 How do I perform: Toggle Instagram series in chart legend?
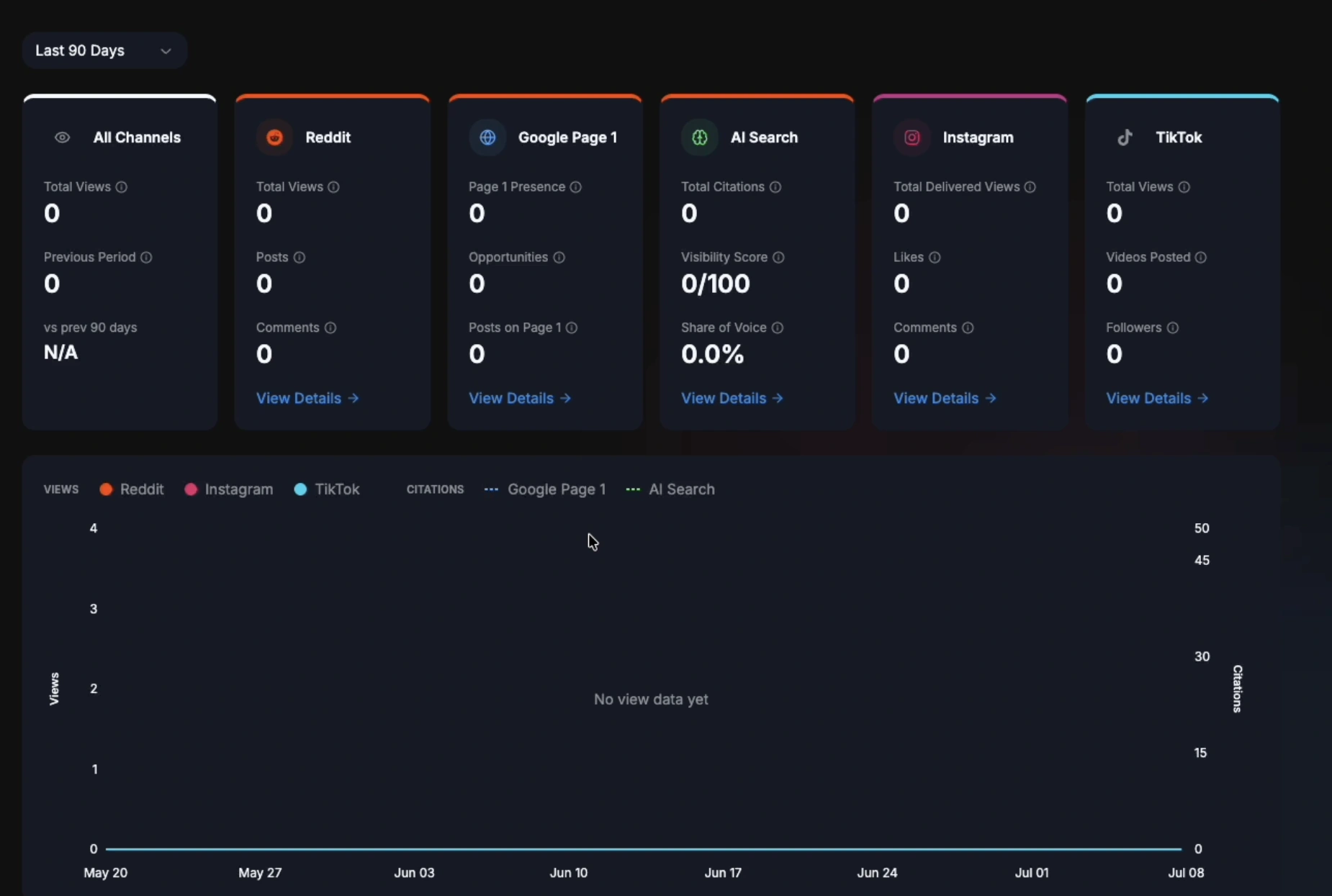pos(229,489)
